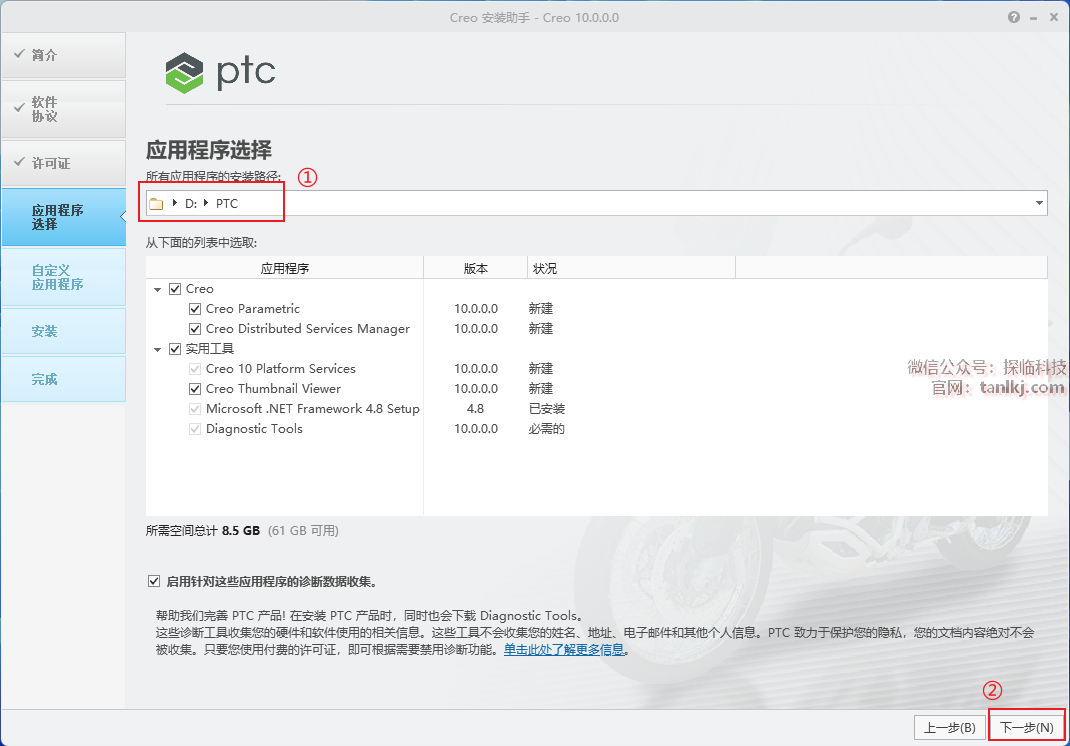Expand the arrow before PTC in path
The image size is (1070, 746).
click(205, 203)
